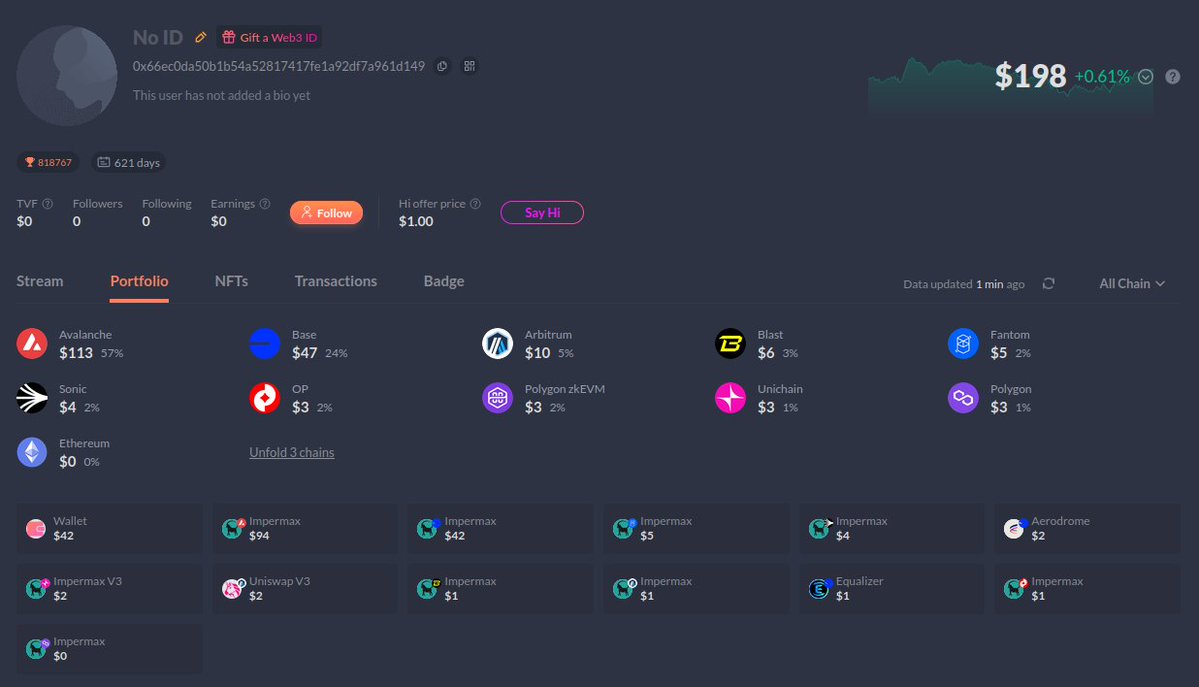Open the Hi offer price help icon
This screenshot has width=1199, height=687.
pyautogui.click(x=475, y=203)
